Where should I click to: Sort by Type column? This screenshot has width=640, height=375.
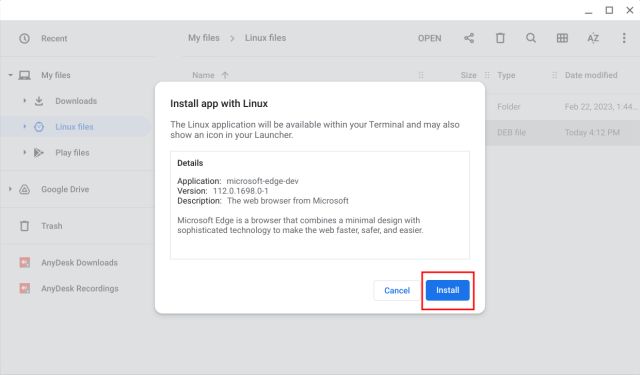[506, 75]
